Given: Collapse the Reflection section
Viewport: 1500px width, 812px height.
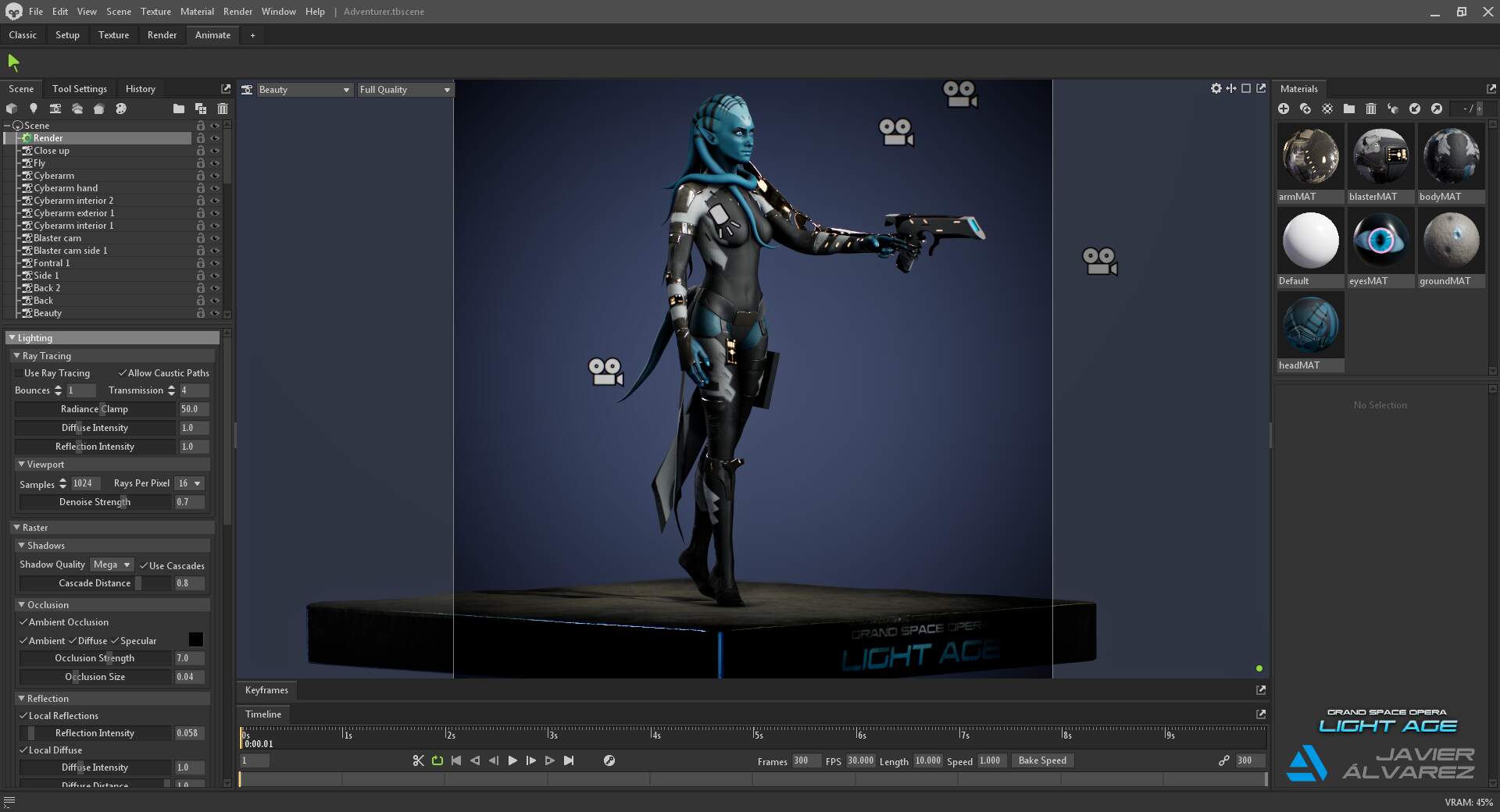Looking at the screenshot, I should point(21,699).
